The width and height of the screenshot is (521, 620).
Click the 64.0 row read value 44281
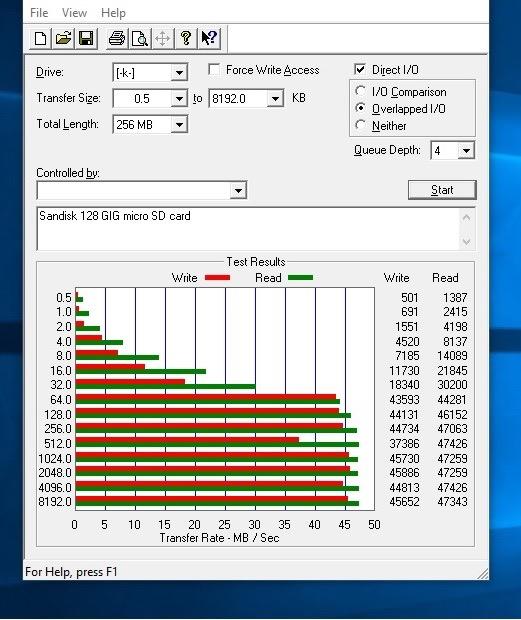[452, 400]
